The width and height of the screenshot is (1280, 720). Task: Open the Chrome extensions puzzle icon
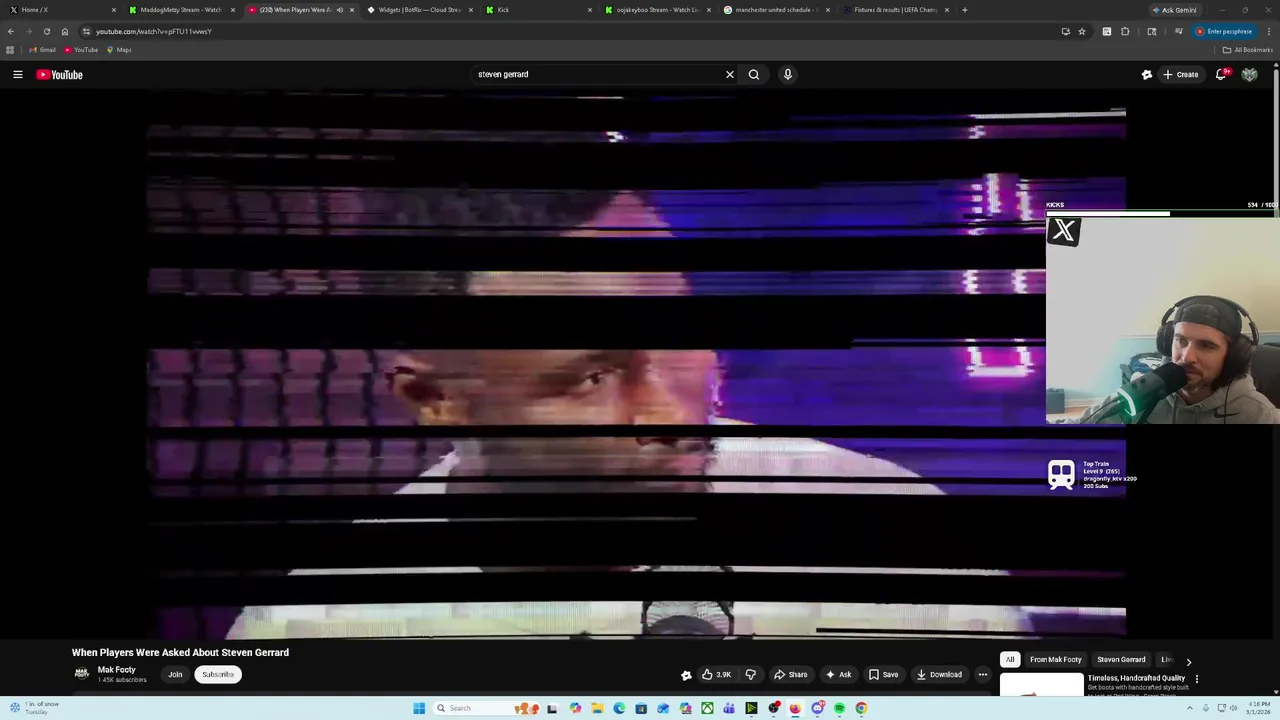click(1126, 31)
